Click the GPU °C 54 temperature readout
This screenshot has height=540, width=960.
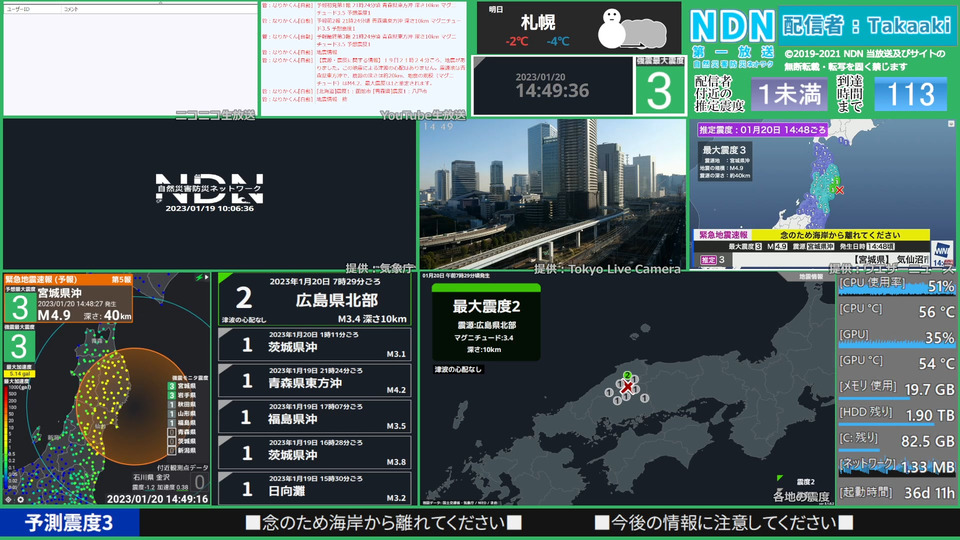[896, 363]
